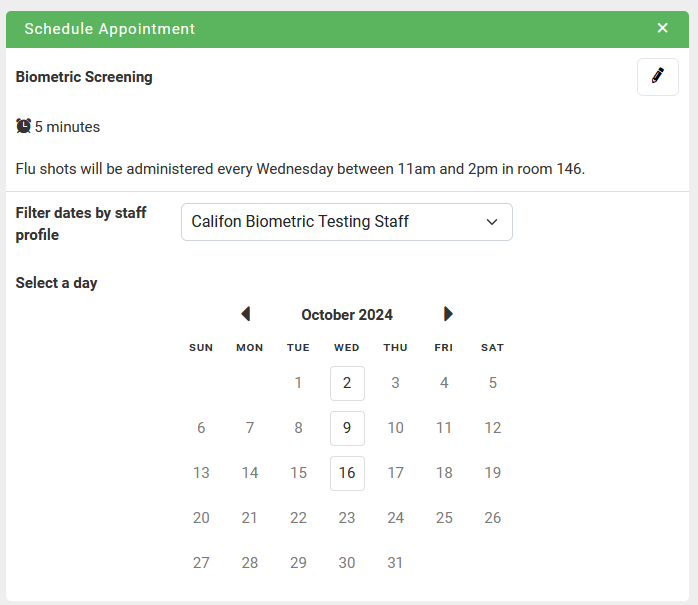Go to previous month arrow
The width and height of the screenshot is (698, 605).
(246, 314)
